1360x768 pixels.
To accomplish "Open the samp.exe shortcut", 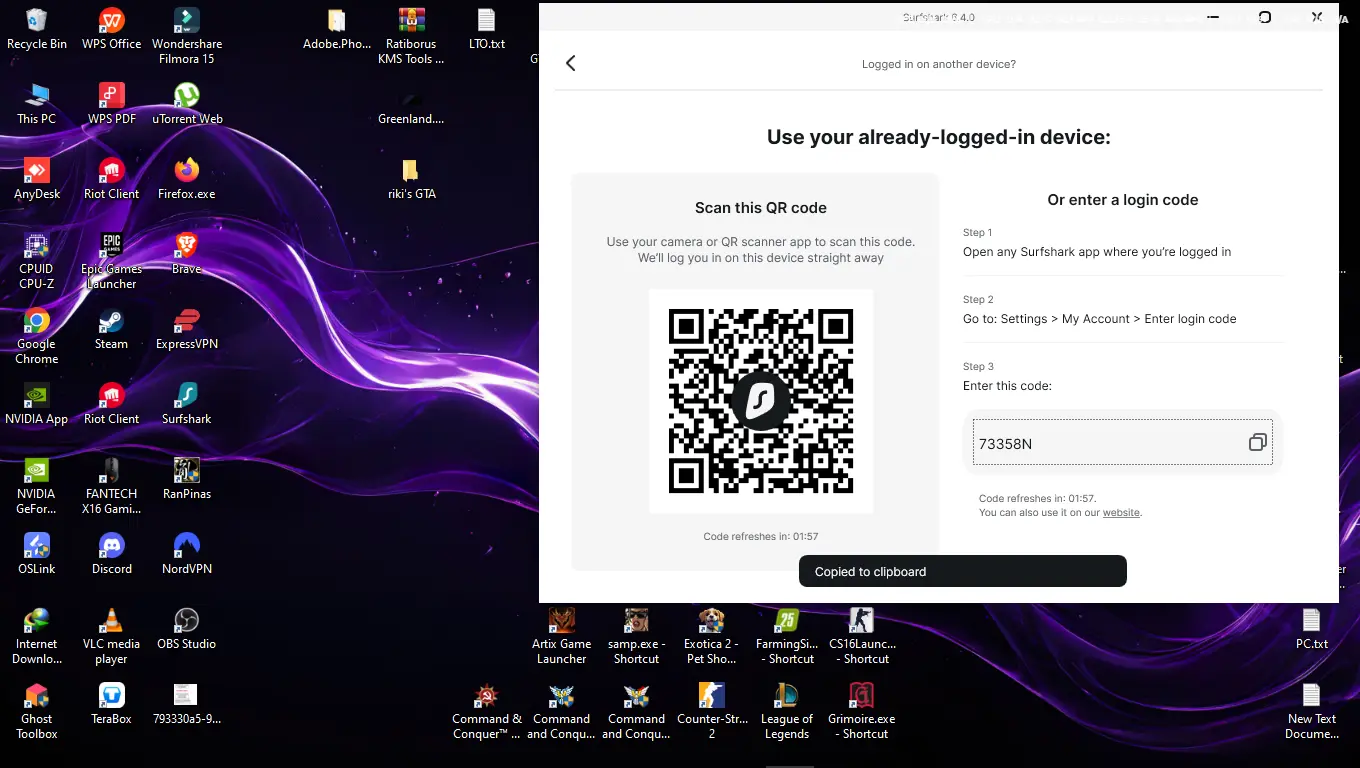I will pyautogui.click(x=637, y=636).
